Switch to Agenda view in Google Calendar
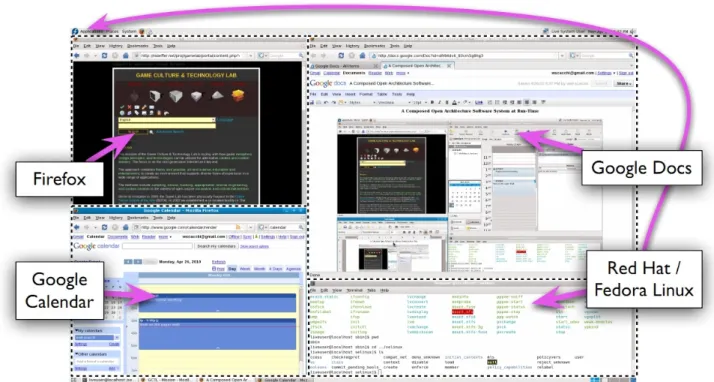 293,269
